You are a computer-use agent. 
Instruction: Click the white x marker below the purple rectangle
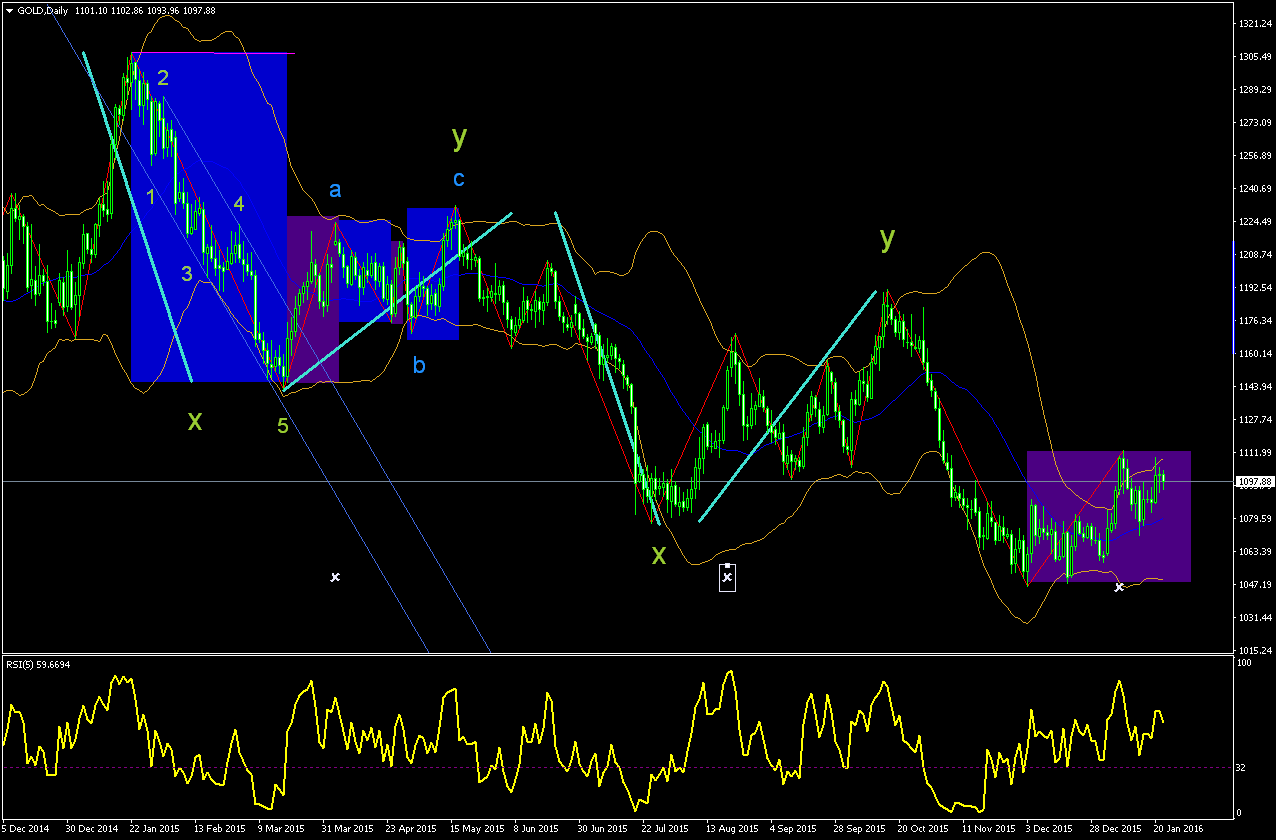[x=1119, y=587]
